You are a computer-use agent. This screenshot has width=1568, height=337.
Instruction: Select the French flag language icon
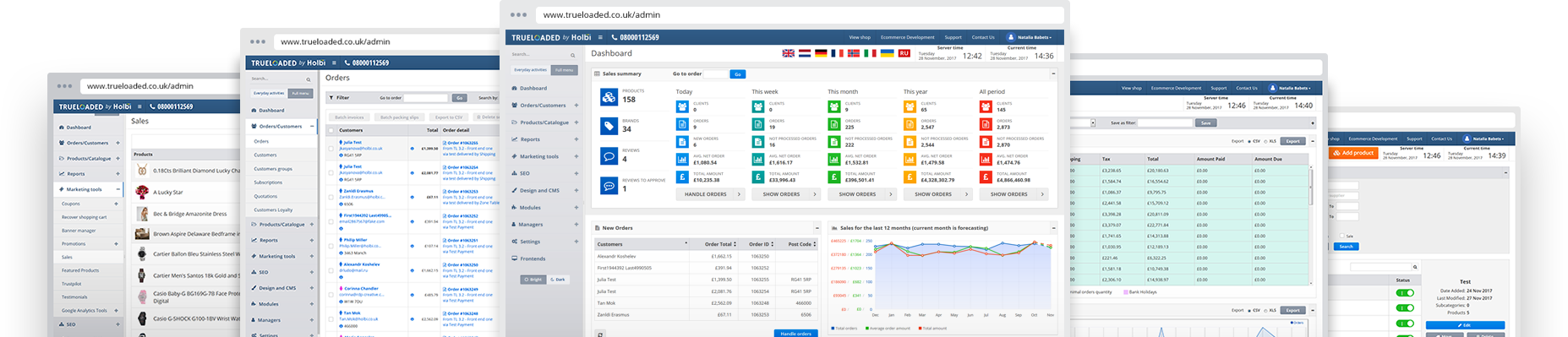837,53
